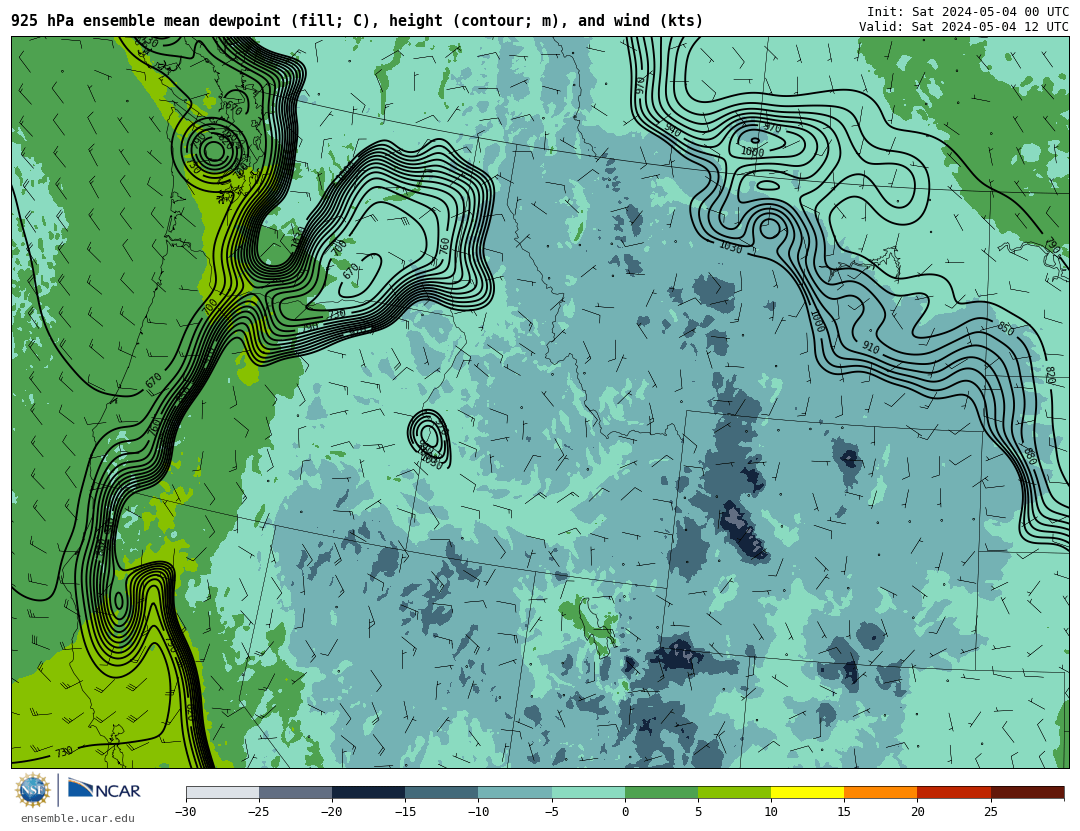The width and height of the screenshot is (1080, 831).
Task: Click the -20 colorbar tick label
Action: point(331,812)
